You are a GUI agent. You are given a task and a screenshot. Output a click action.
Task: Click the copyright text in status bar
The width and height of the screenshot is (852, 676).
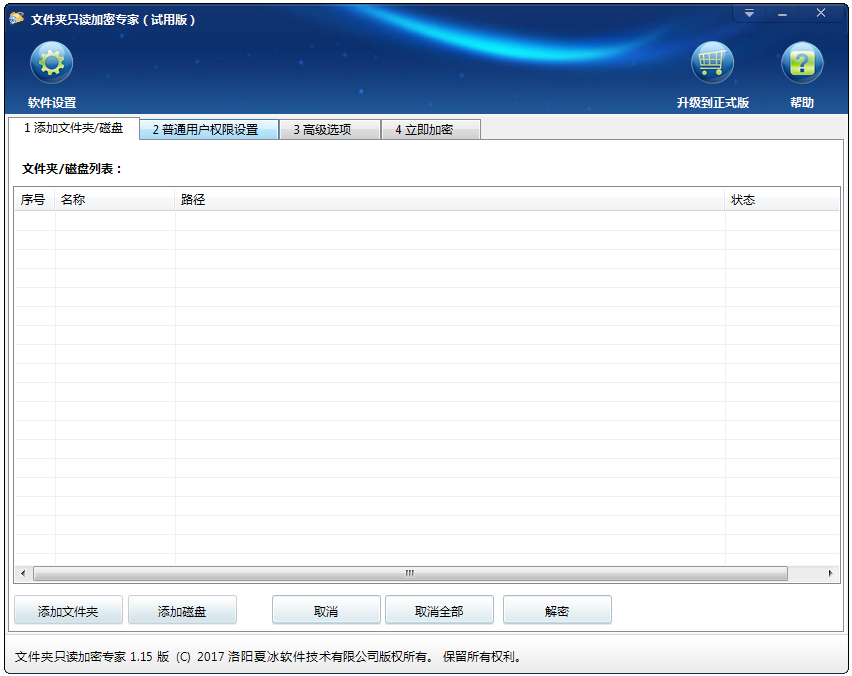pyautogui.click(x=268, y=656)
